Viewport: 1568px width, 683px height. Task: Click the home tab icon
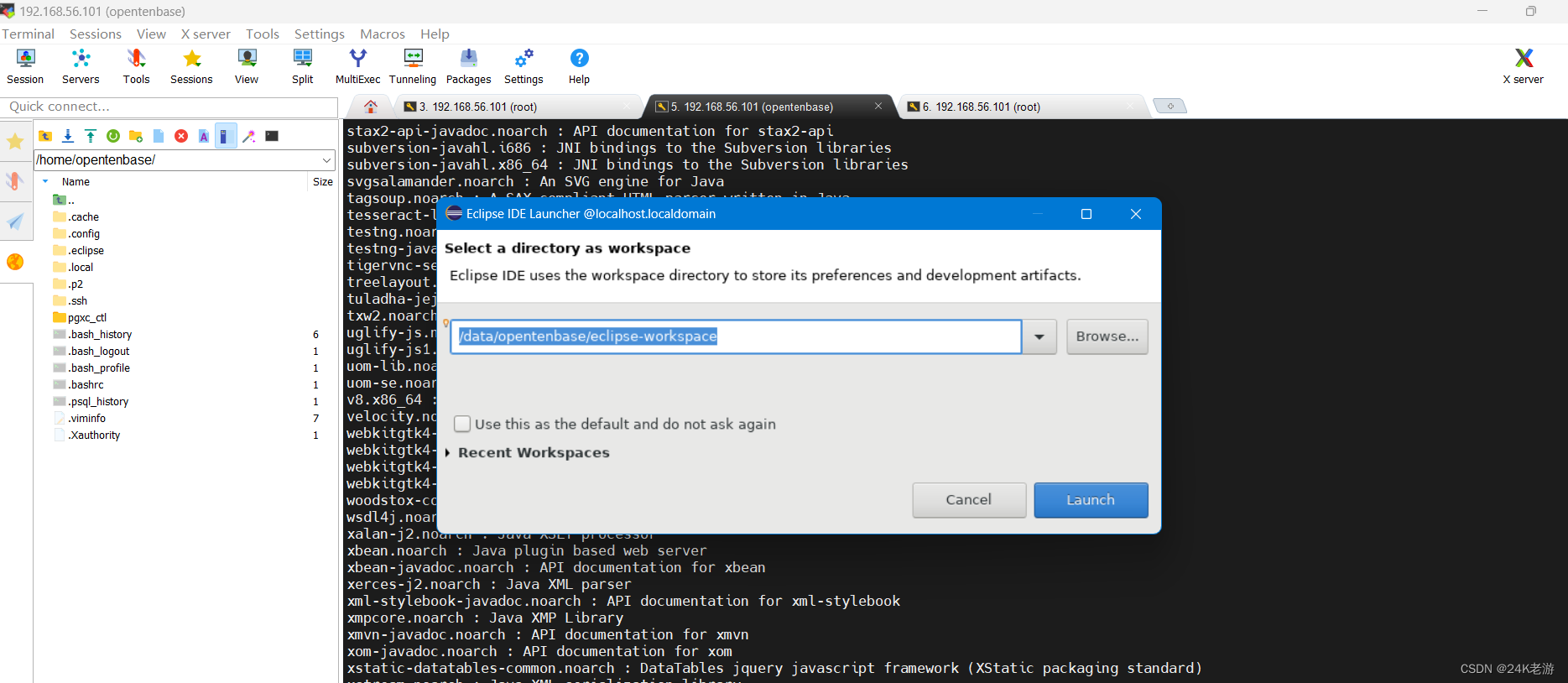click(x=371, y=107)
